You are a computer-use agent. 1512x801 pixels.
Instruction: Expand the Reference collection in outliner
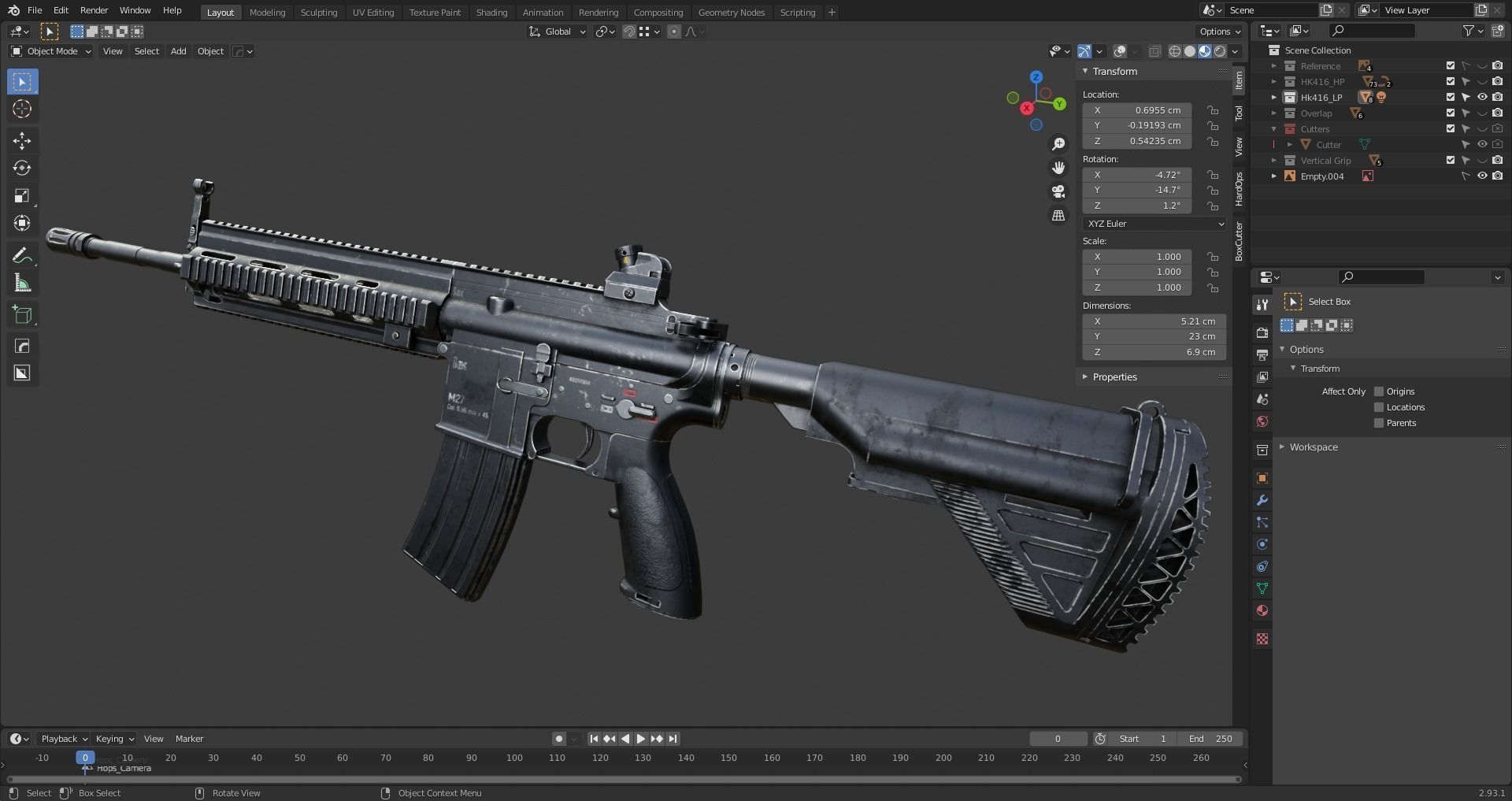pyautogui.click(x=1274, y=66)
